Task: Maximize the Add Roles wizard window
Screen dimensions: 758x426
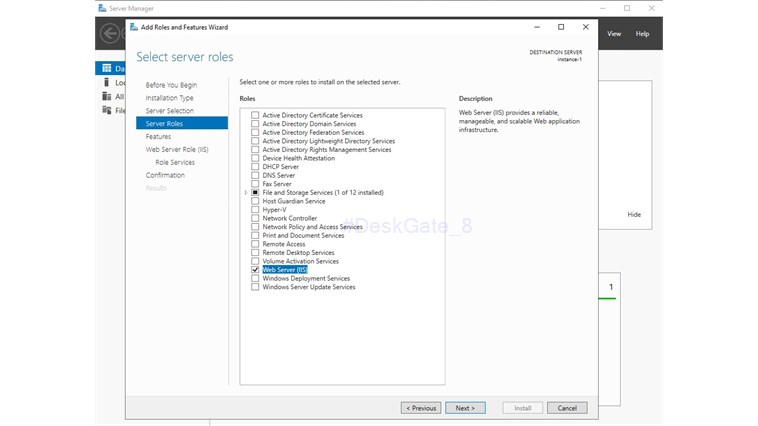Action: pos(561,27)
